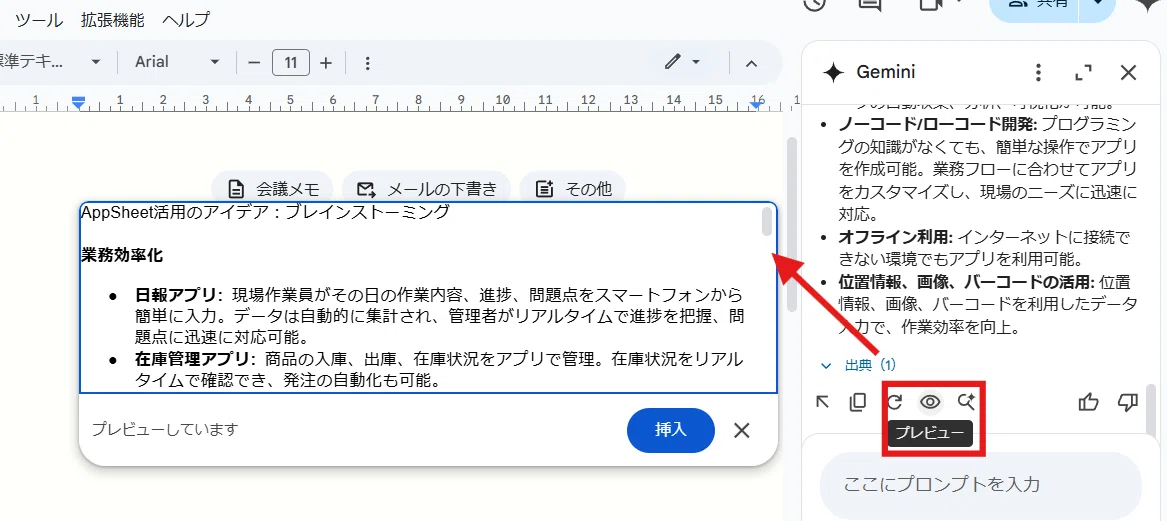Open the ヘルプ menu
Image resolution: width=1167 pixels, height=521 pixels.
185,19
